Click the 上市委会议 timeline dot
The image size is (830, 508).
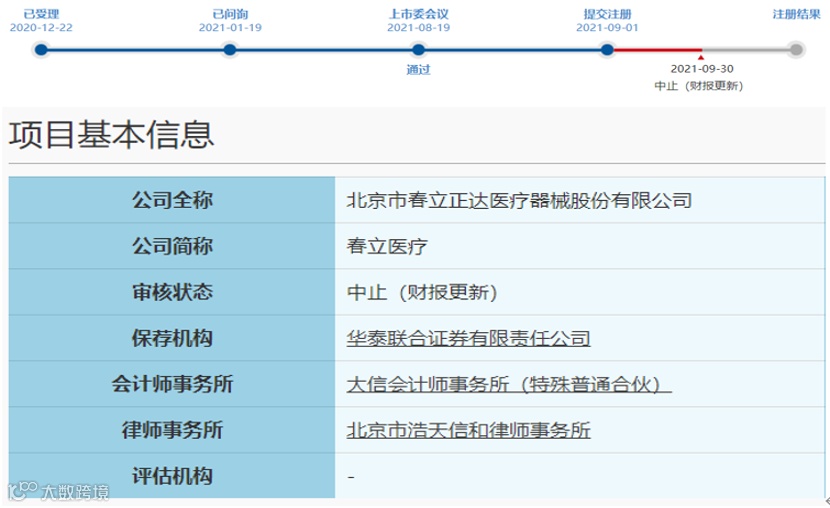click(418, 50)
